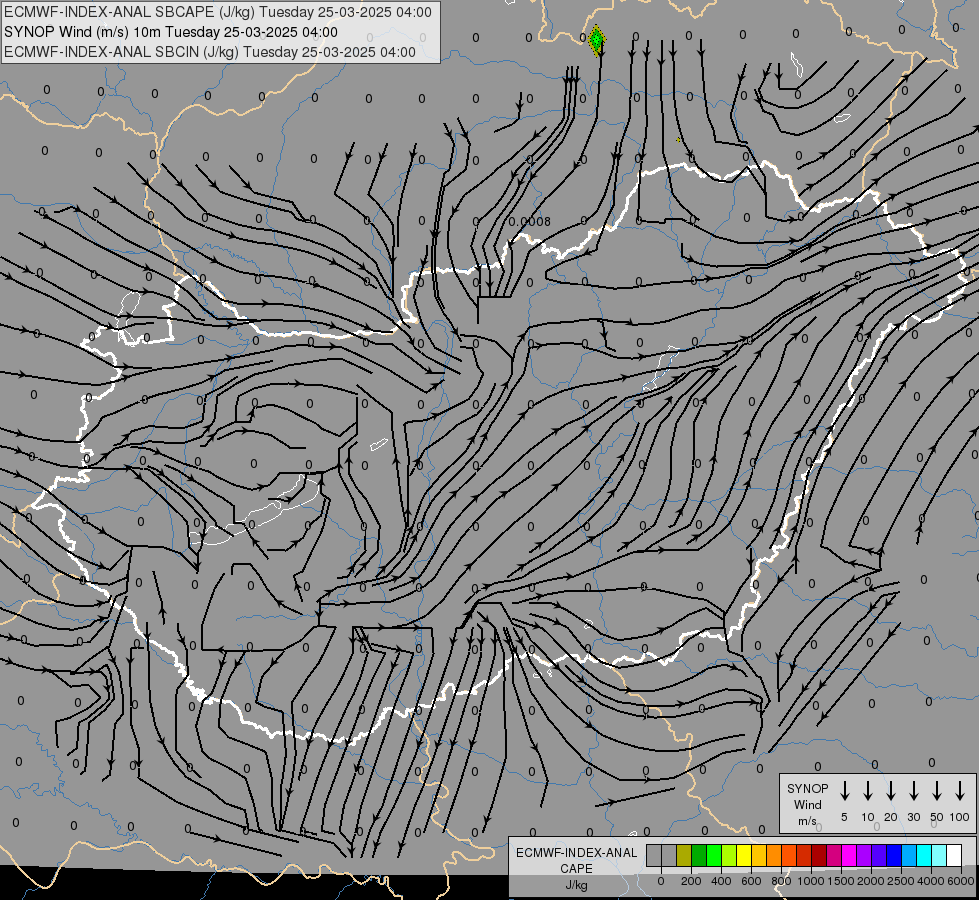
Task: Select the magenta swatch in CAPE legend
Action: coord(849,855)
